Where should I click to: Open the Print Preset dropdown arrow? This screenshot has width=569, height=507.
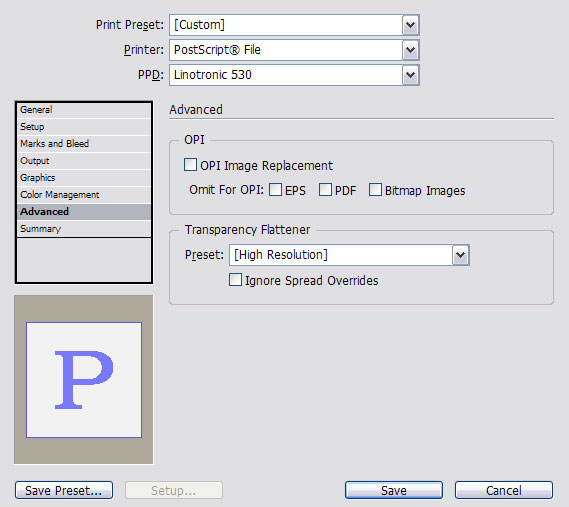410,25
